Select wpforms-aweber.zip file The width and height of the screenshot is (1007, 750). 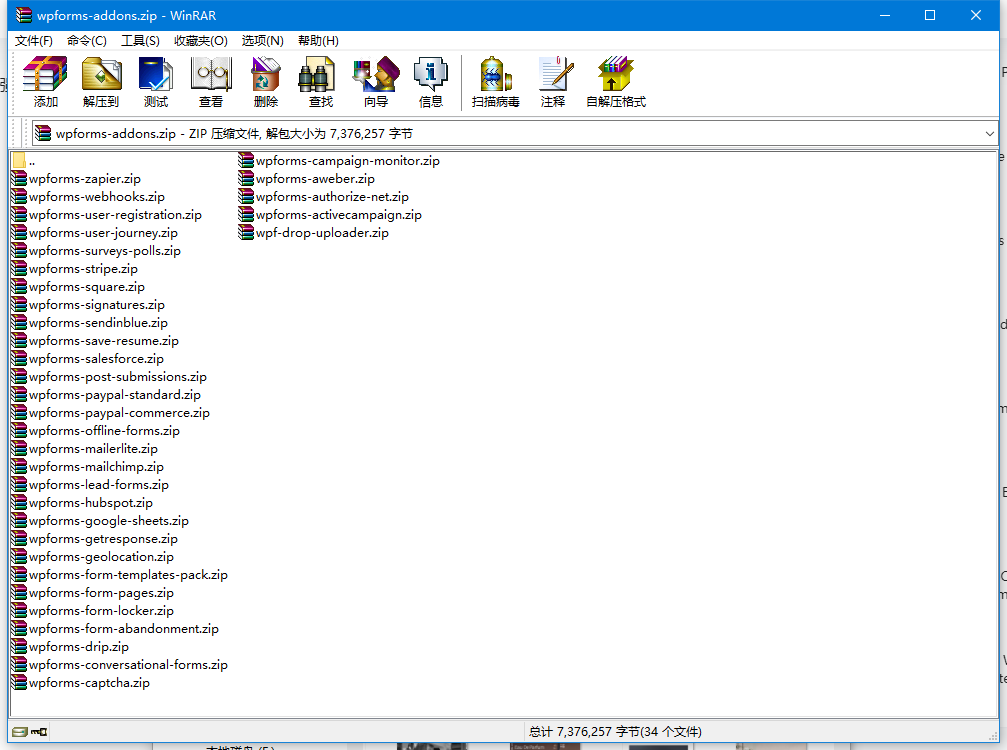click(307, 179)
